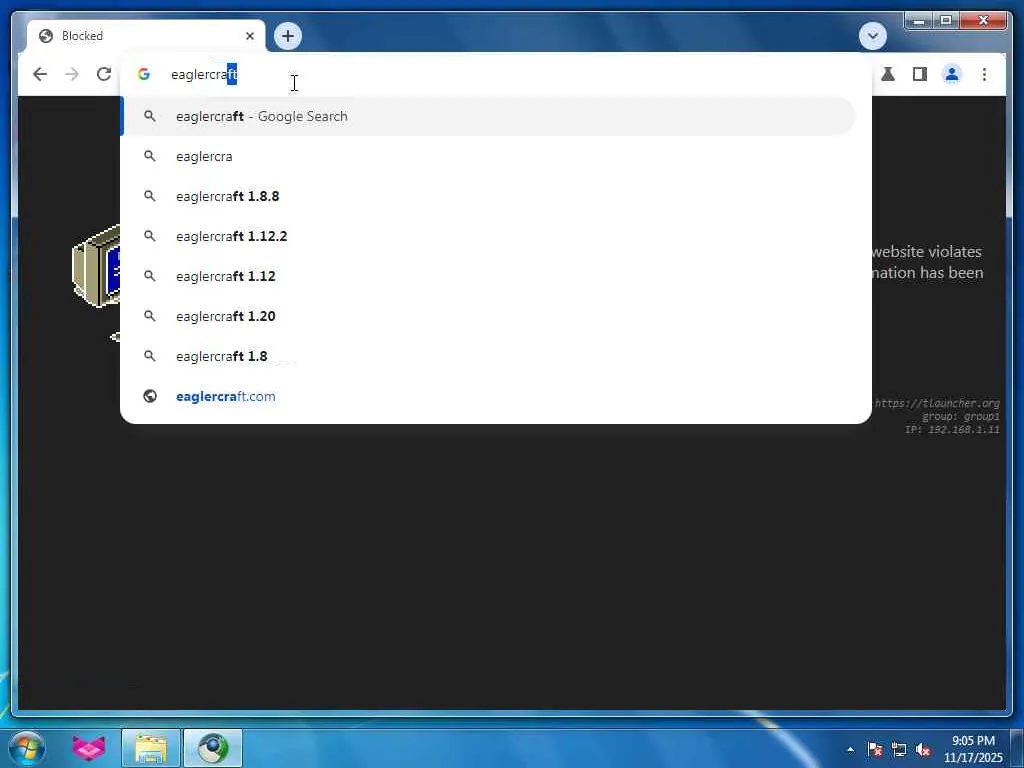Click the Chromium taskbar icon

pos(213,748)
